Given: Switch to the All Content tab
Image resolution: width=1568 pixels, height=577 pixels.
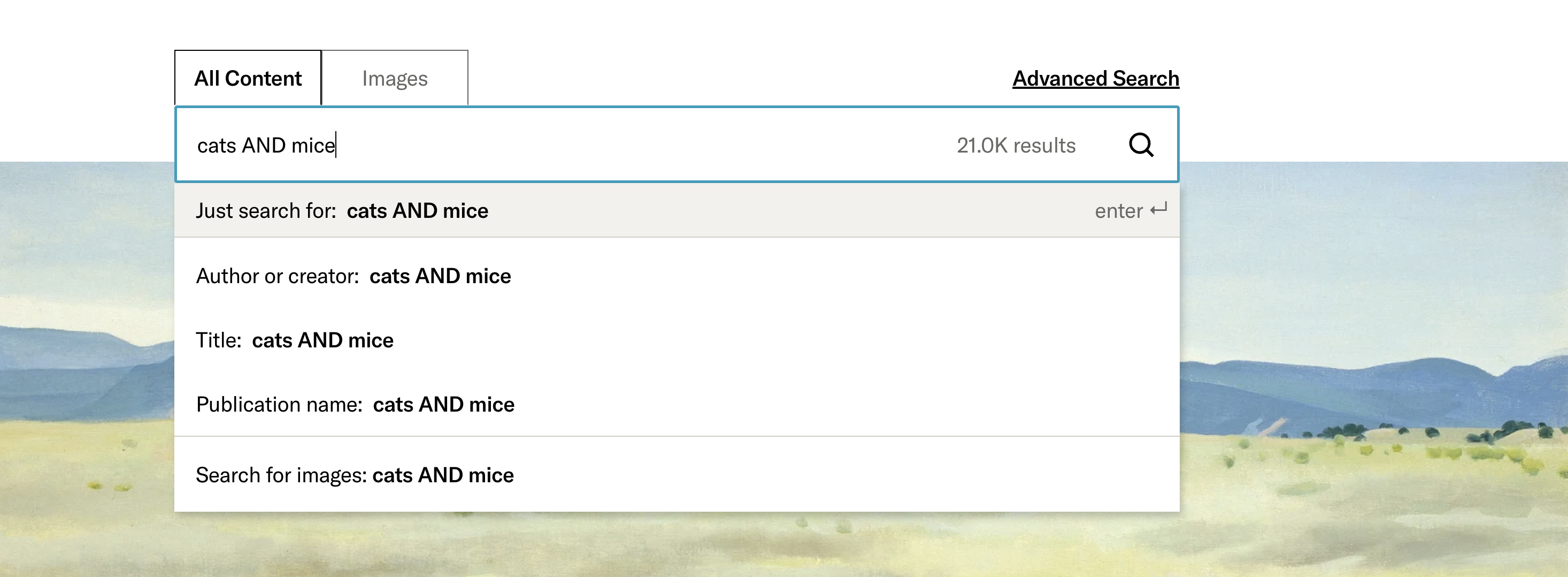Looking at the screenshot, I should 248,79.
